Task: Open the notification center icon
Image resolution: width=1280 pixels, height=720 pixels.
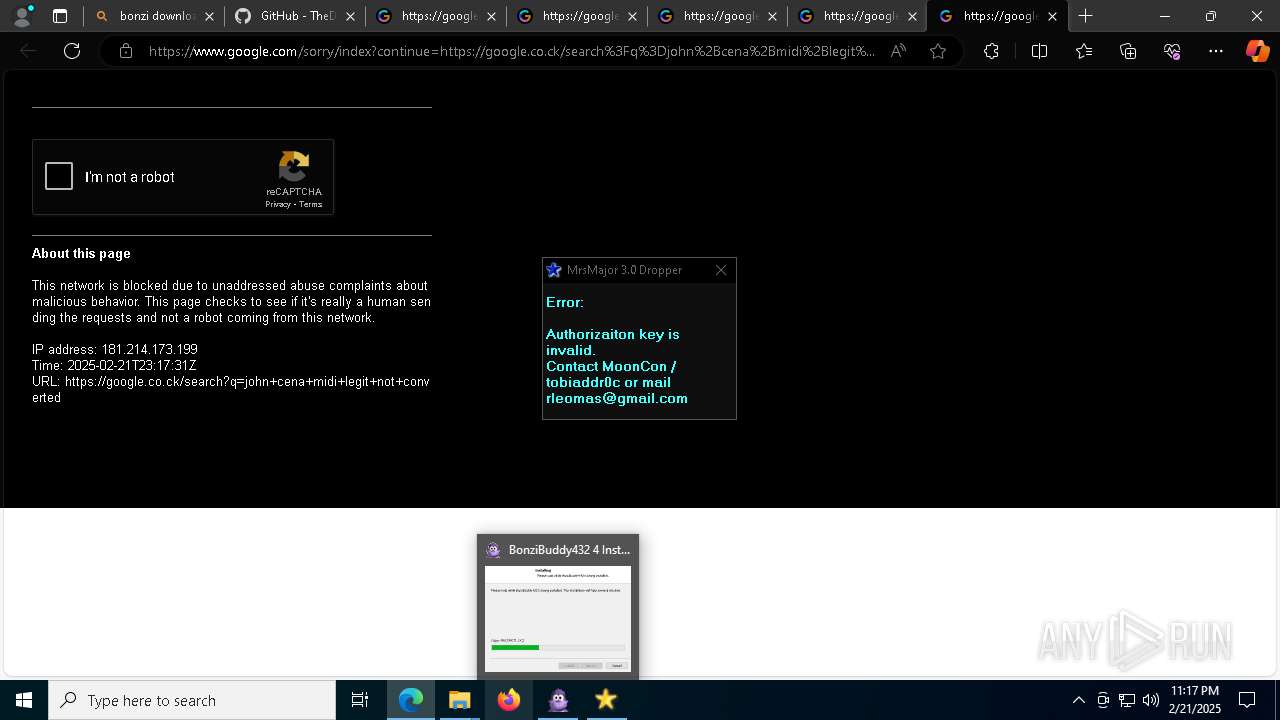Action: 1247,700
